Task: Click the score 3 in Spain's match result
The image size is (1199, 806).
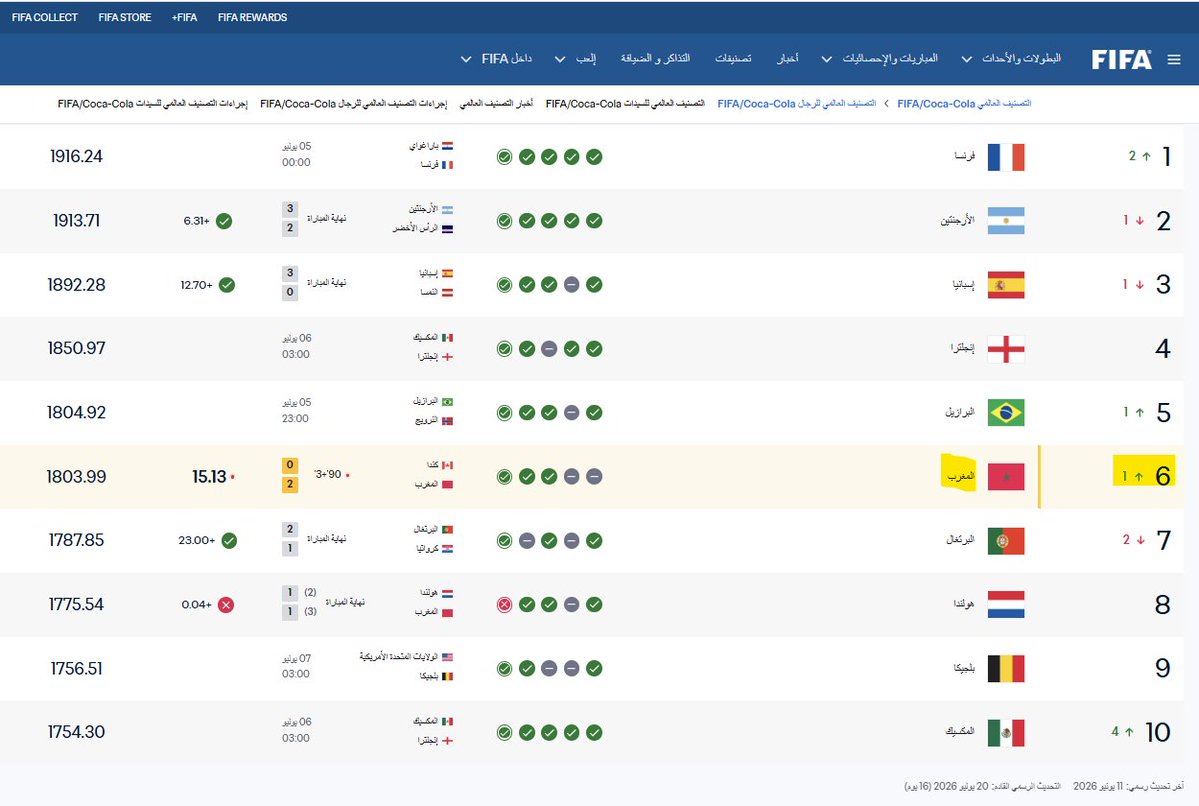Action: (290, 273)
